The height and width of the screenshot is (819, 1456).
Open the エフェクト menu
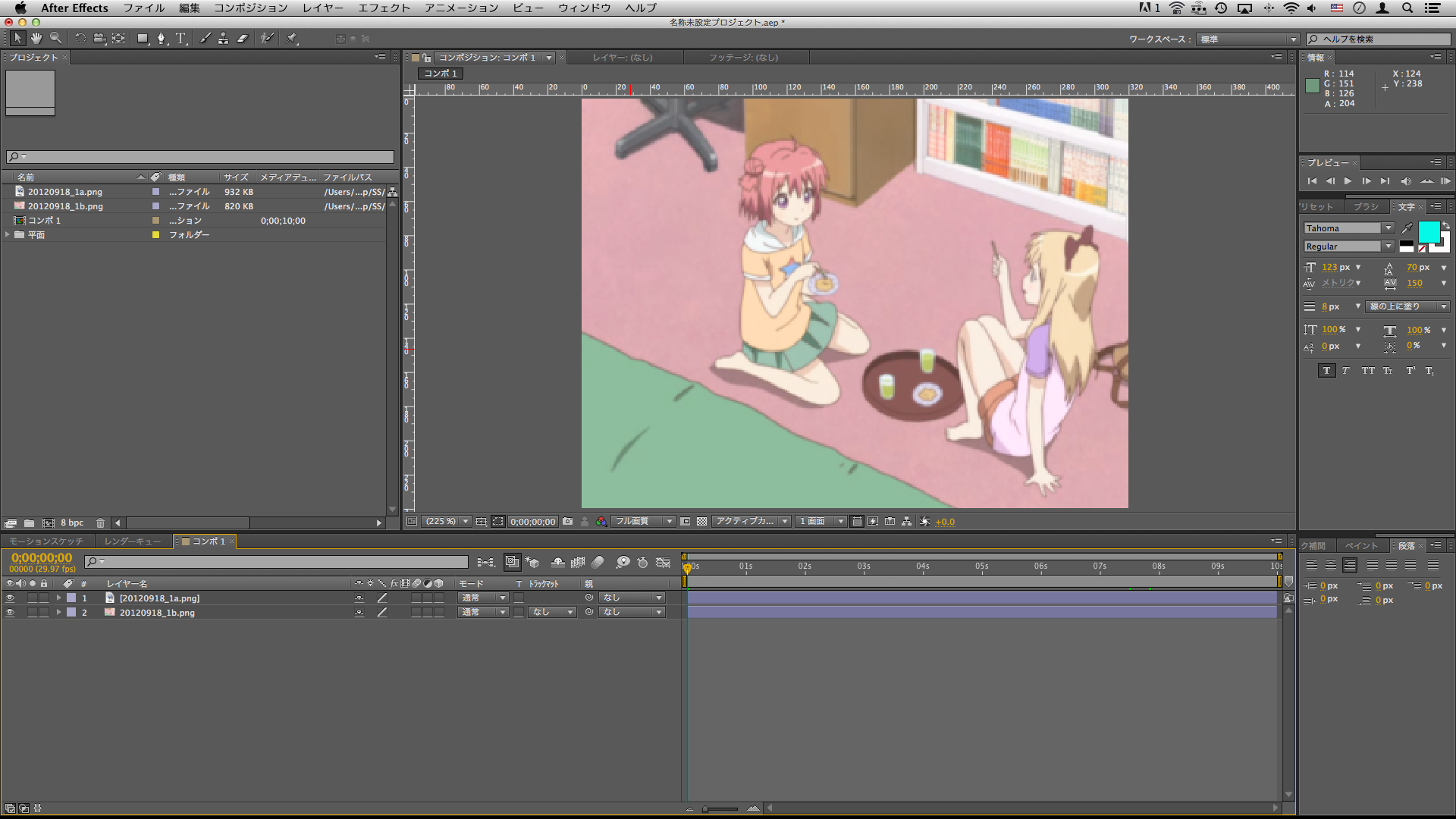384,8
